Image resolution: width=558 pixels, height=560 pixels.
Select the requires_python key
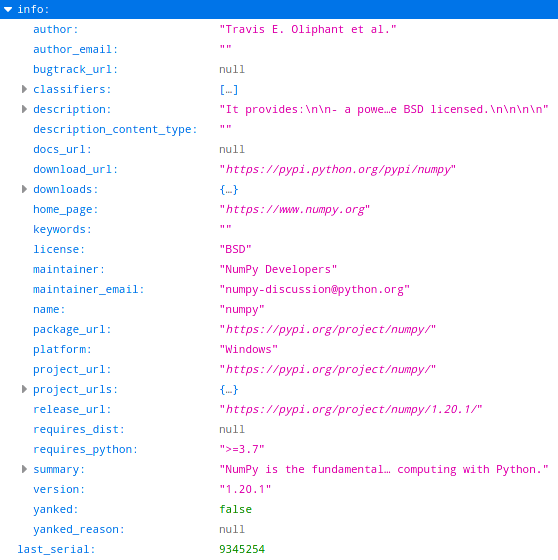pos(85,449)
